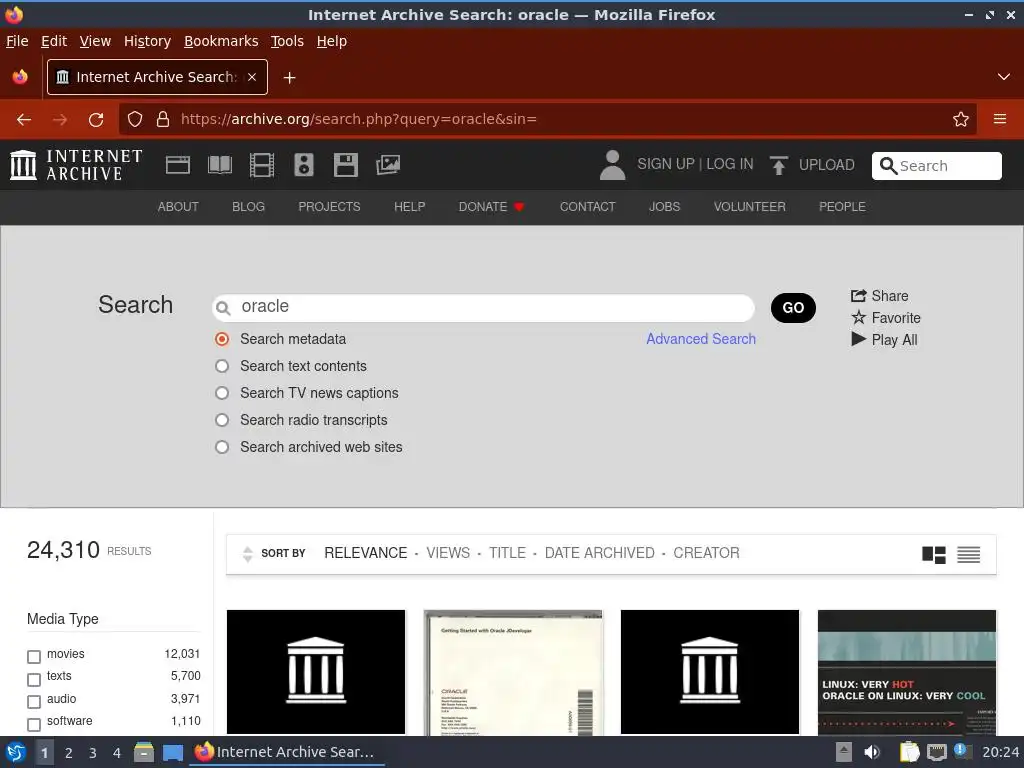1024x768 pixels.
Task: Click the upload arrow icon
Action: click(x=778, y=165)
